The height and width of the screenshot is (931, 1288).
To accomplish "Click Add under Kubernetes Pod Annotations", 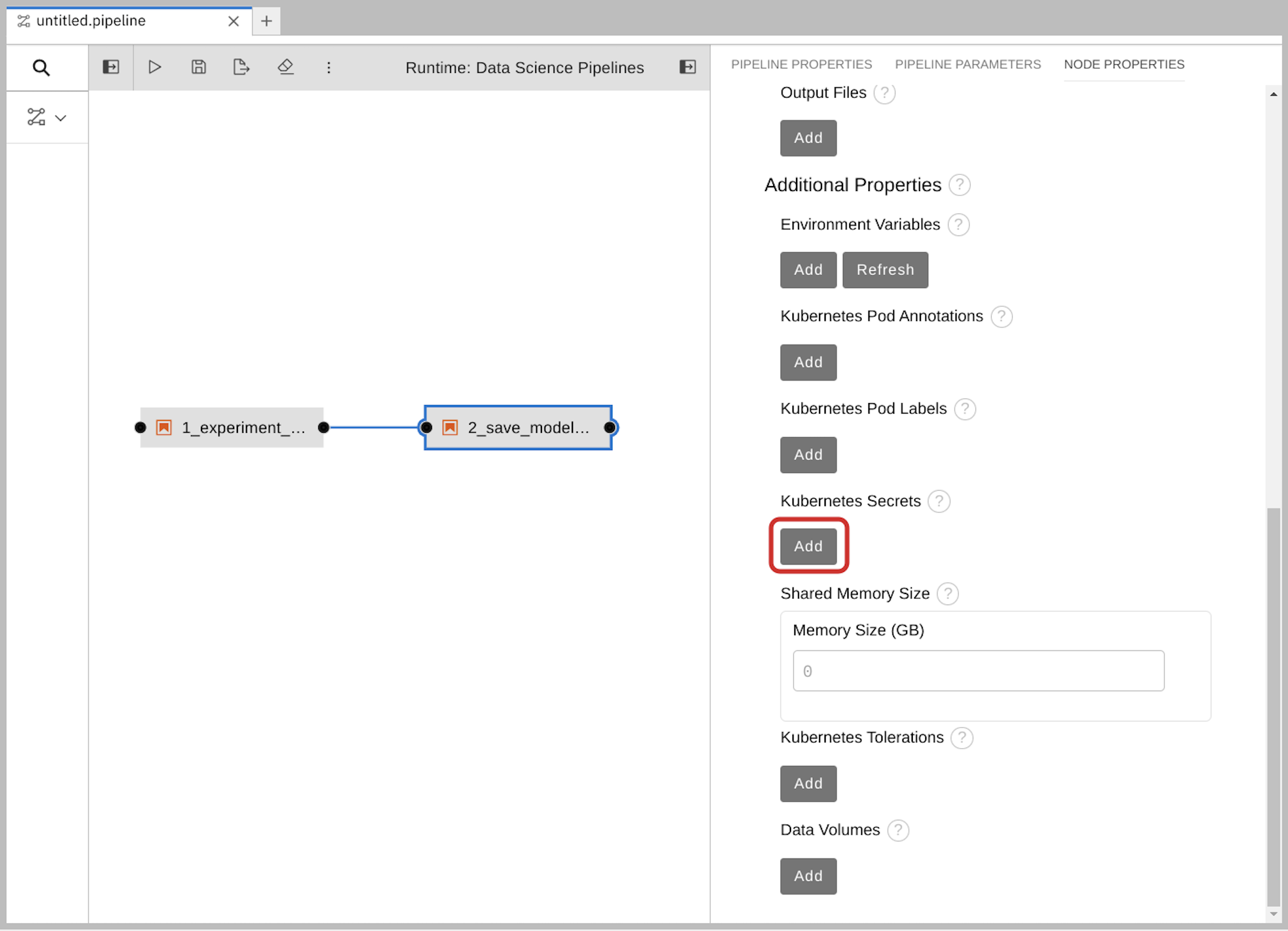I will pyautogui.click(x=808, y=362).
